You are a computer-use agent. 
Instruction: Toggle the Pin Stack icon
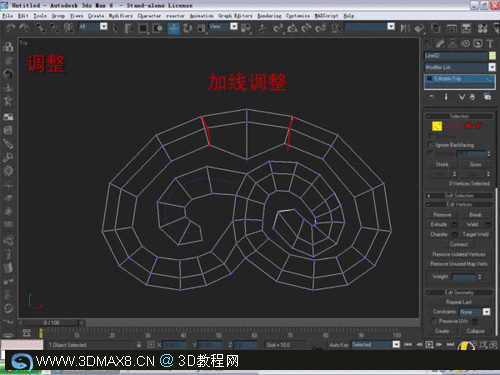[x=432, y=97]
